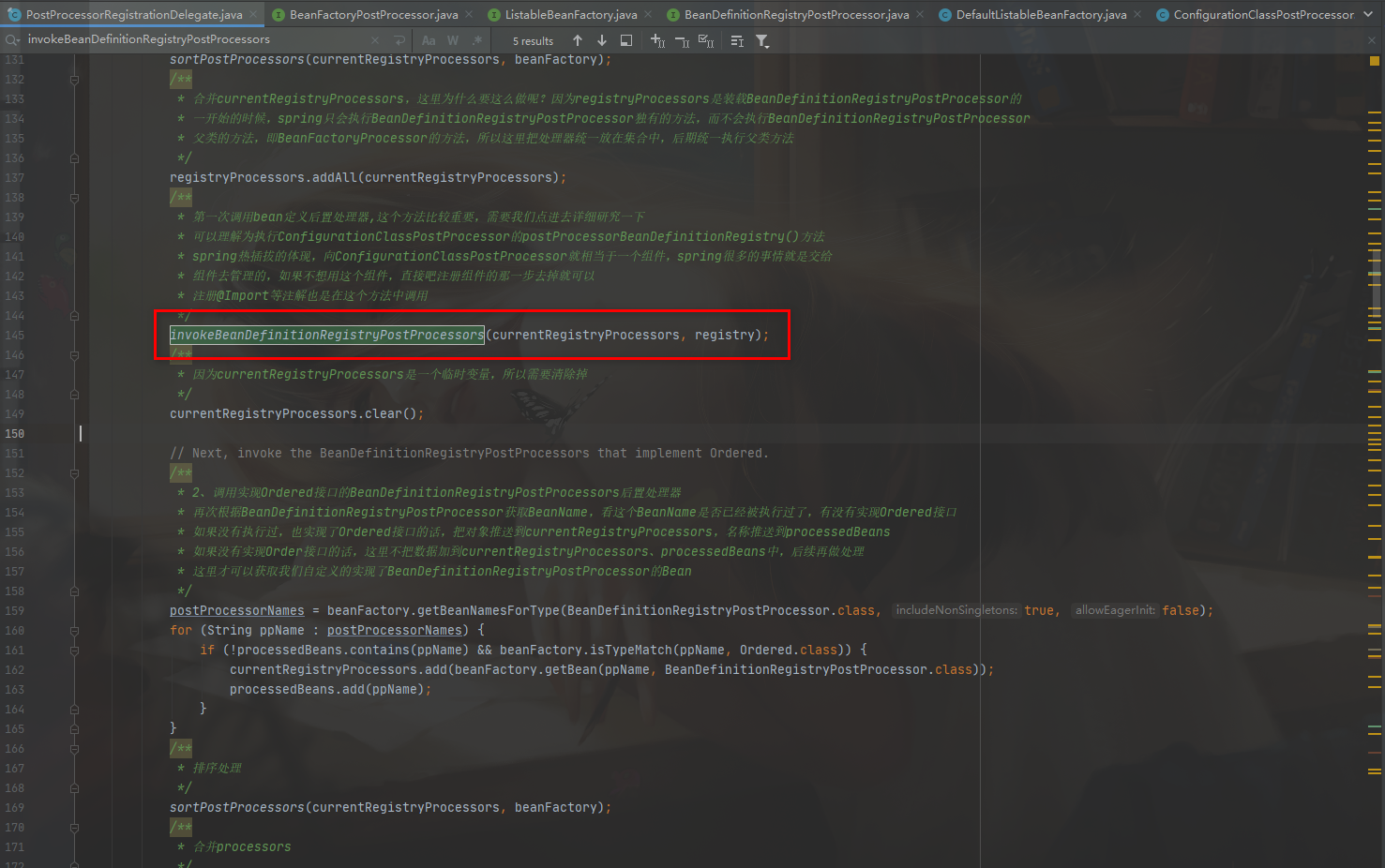Collapse the comment block at line 132
Screen dimensions: 1385x868
point(74,80)
